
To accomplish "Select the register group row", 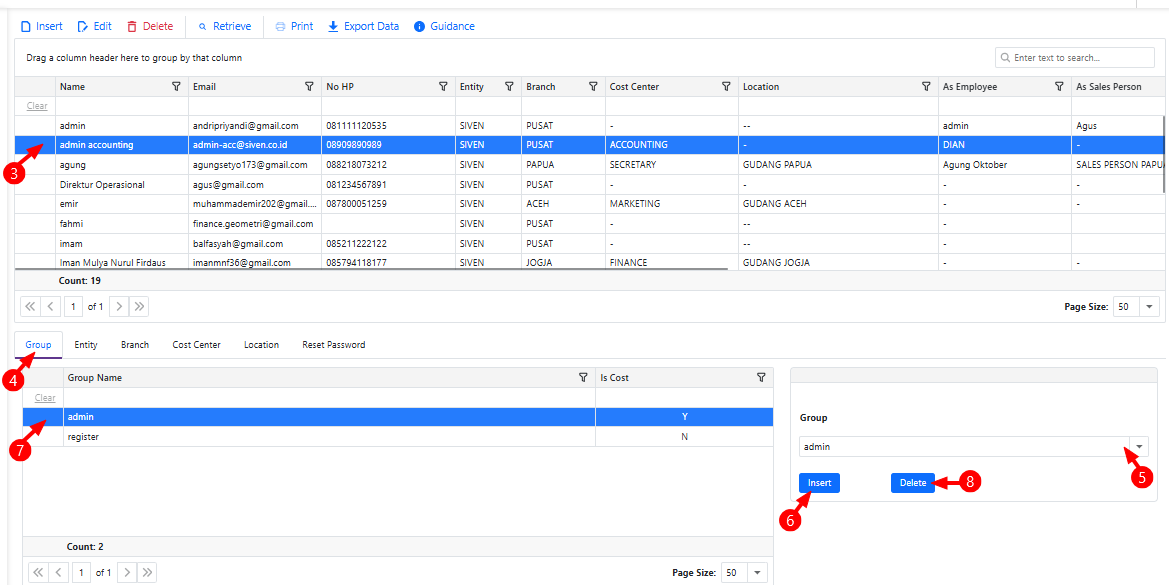I will pyautogui.click(x=398, y=437).
